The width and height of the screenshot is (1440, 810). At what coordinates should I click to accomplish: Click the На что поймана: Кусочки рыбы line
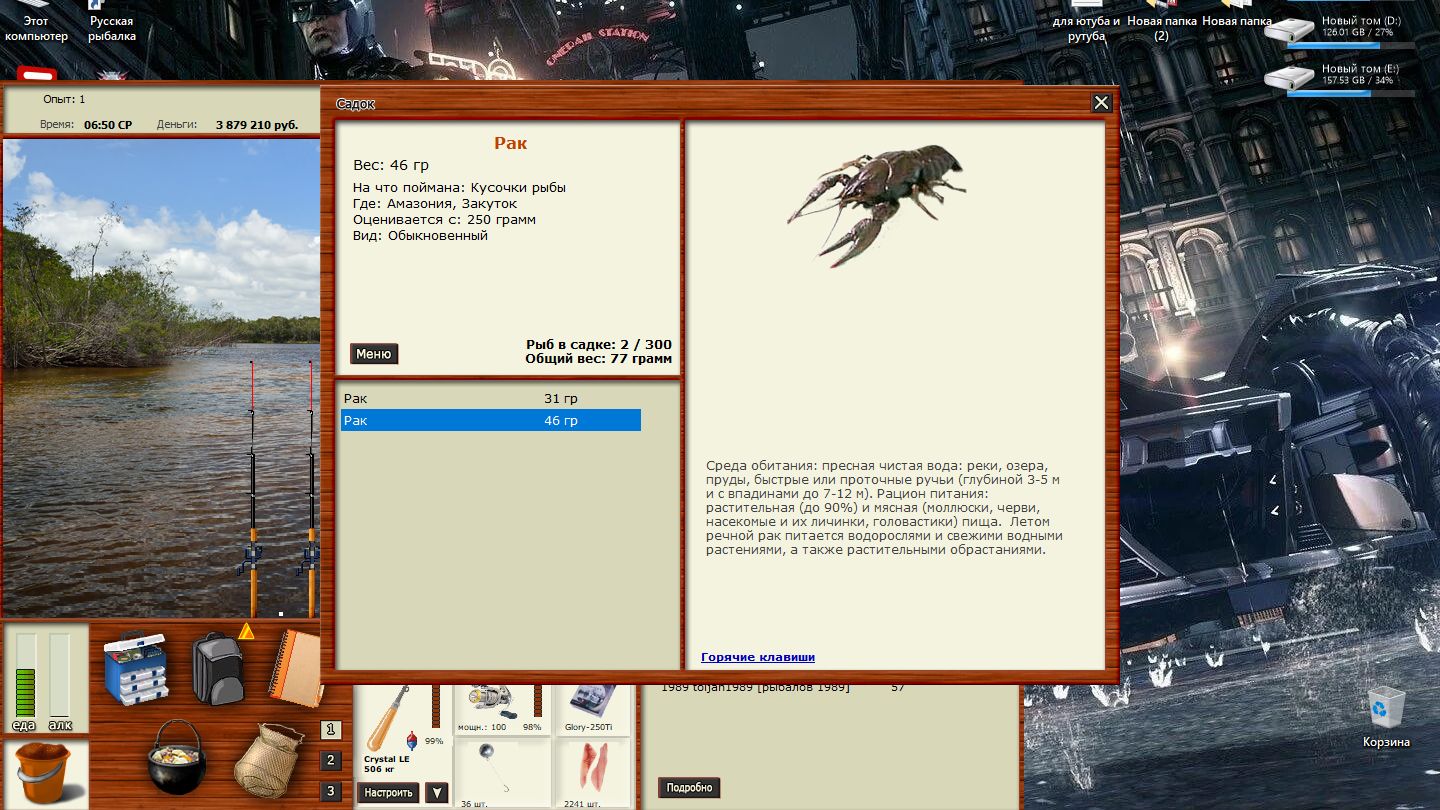(459, 188)
